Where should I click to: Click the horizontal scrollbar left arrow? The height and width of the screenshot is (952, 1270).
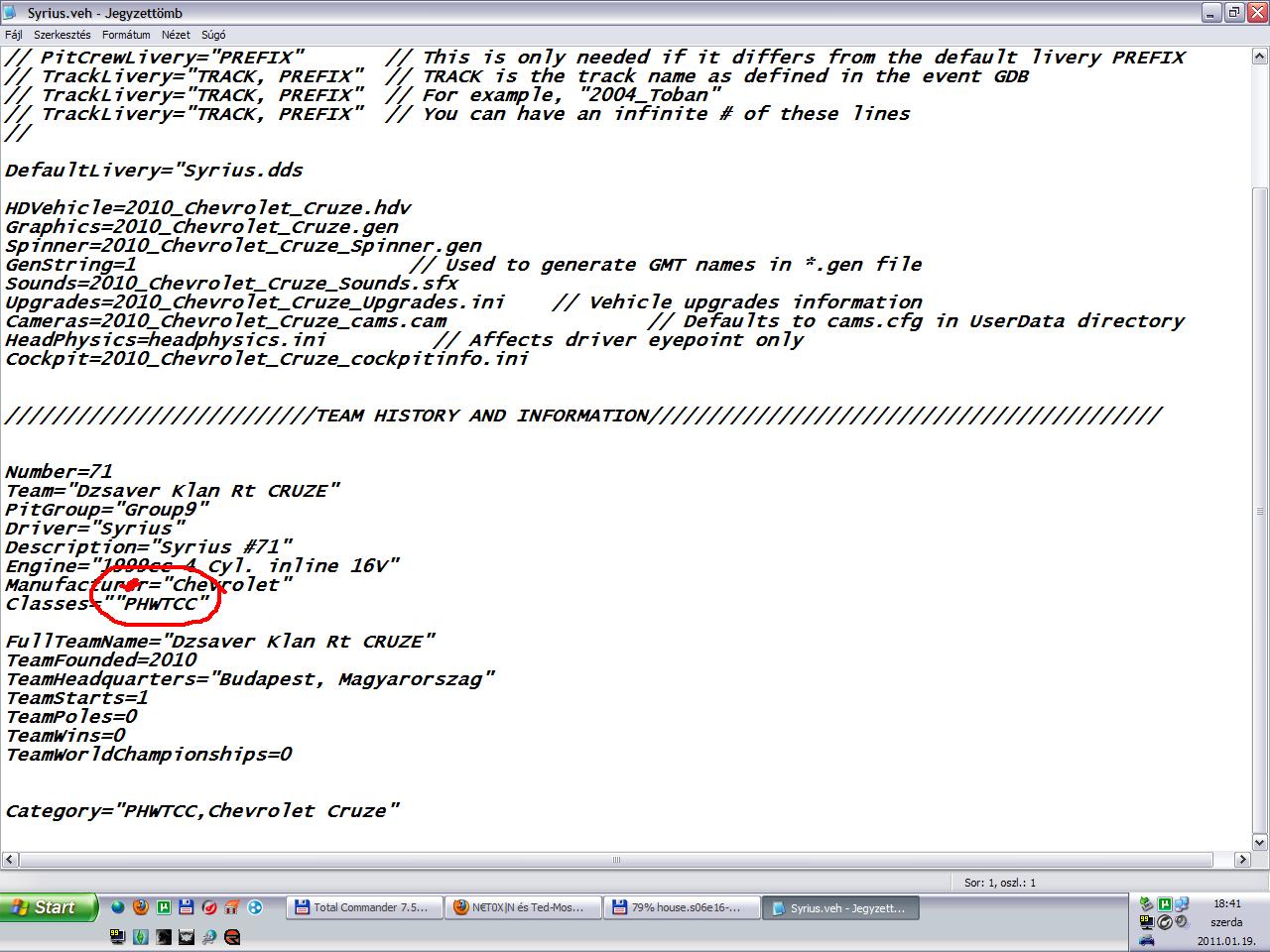(10, 860)
